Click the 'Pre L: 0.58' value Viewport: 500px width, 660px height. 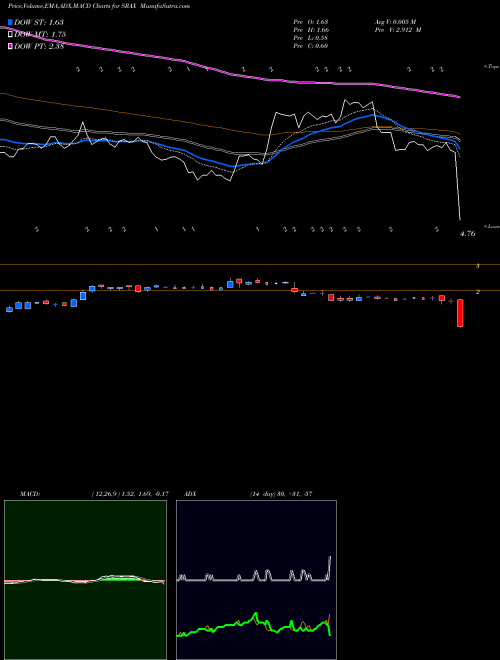[x=311, y=38]
